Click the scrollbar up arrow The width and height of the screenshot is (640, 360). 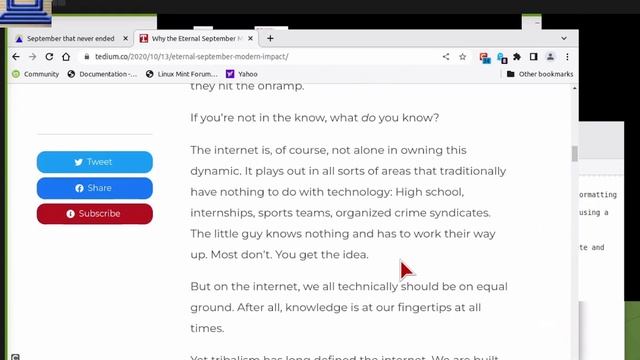[575, 88]
